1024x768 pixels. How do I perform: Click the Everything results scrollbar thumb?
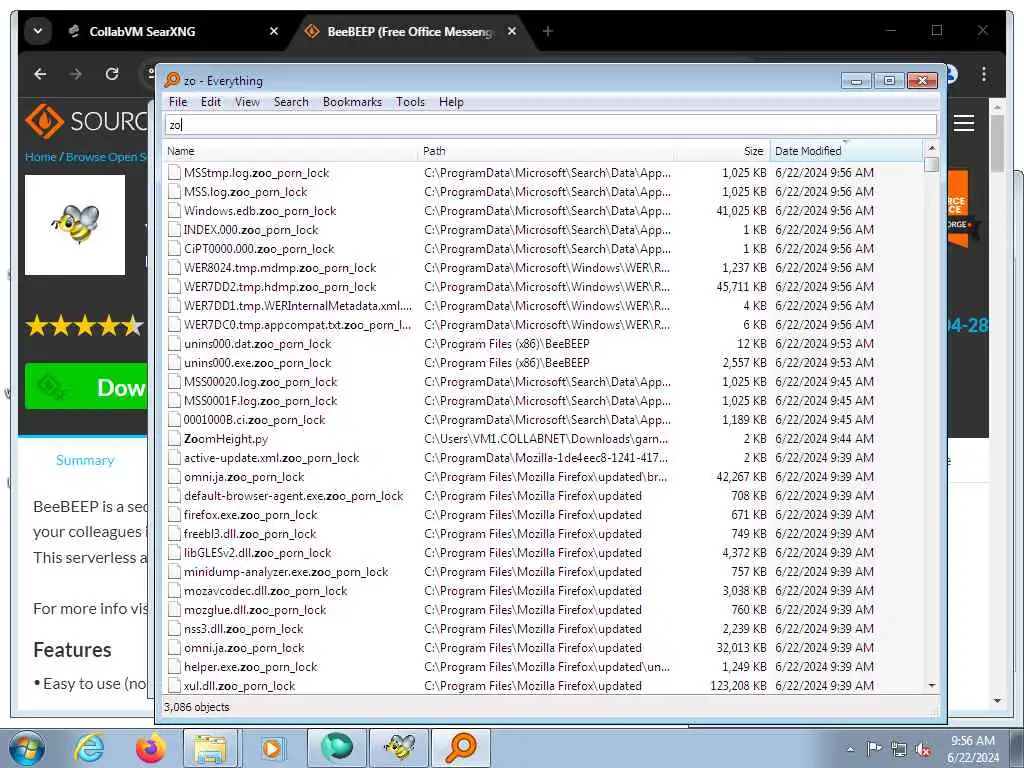(931, 165)
